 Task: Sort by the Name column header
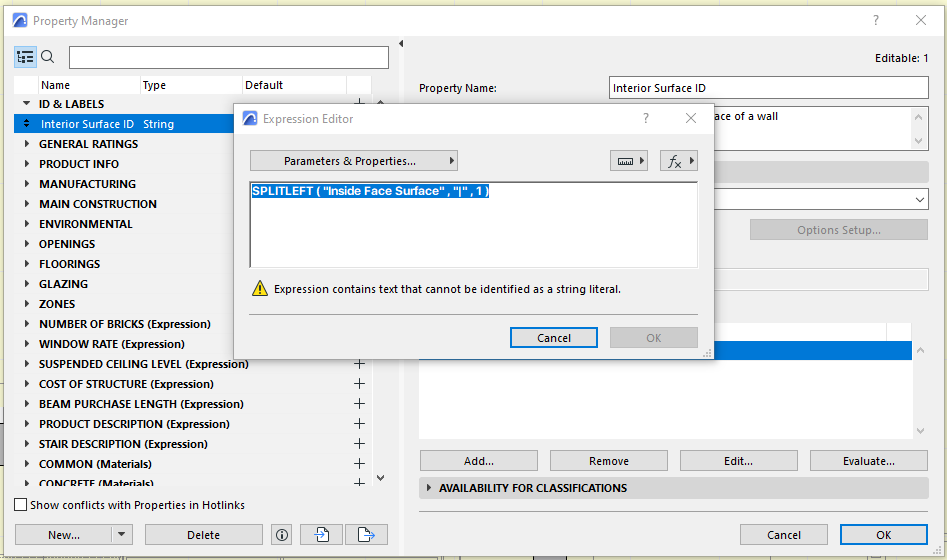[89, 85]
